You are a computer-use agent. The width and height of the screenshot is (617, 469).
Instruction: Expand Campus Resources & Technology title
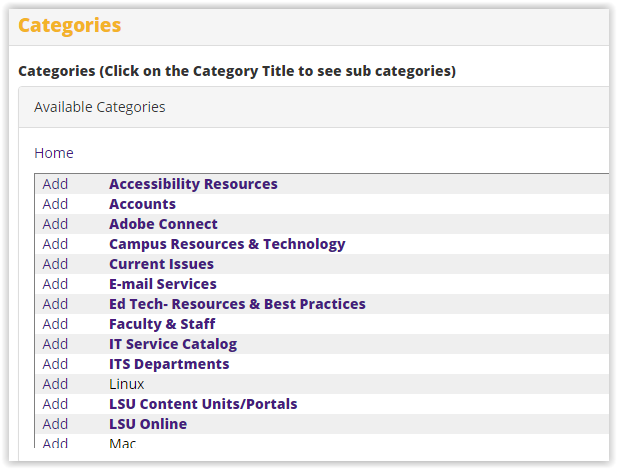227,244
